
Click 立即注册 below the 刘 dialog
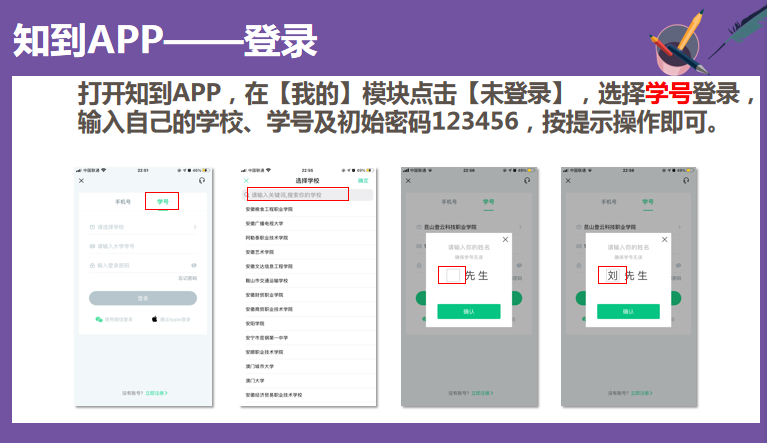tap(642, 393)
